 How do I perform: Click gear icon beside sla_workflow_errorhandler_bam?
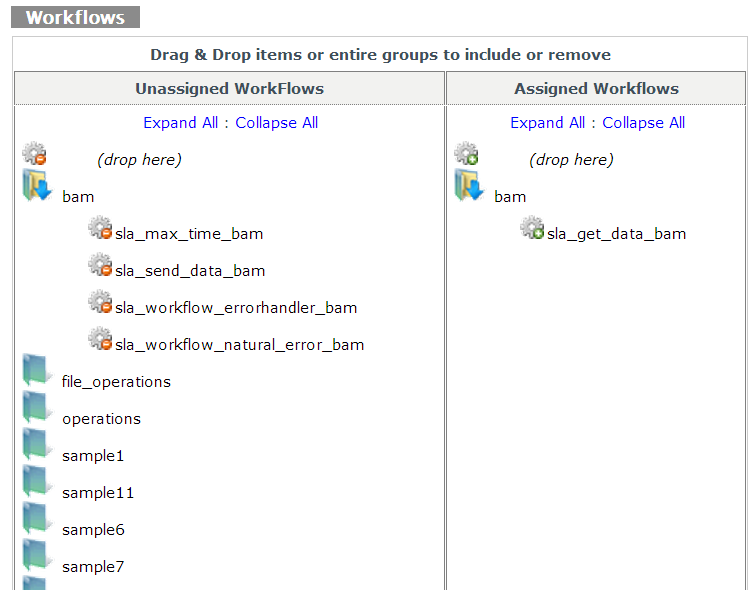pos(100,303)
